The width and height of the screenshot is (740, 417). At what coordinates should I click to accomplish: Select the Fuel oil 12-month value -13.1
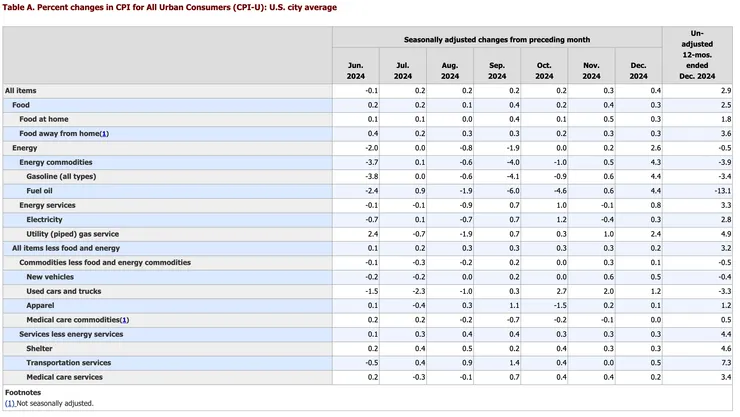tap(722, 190)
